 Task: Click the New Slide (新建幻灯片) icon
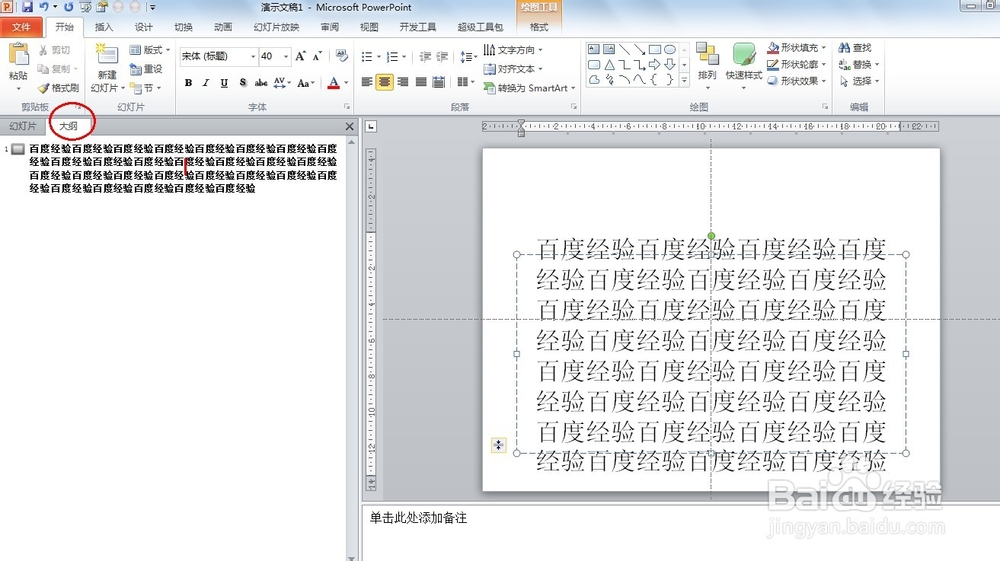click(x=106, y=54)
